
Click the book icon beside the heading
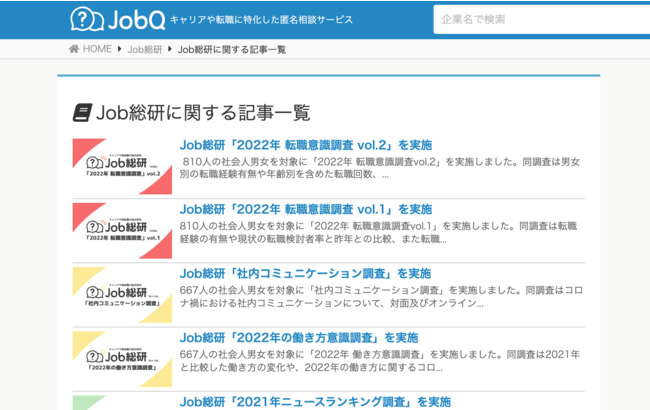click(82, 112)
